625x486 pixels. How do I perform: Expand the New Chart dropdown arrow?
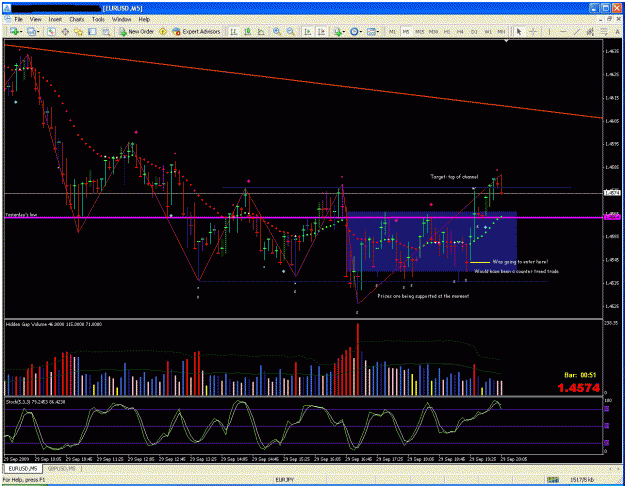click(x=21, y=32)
